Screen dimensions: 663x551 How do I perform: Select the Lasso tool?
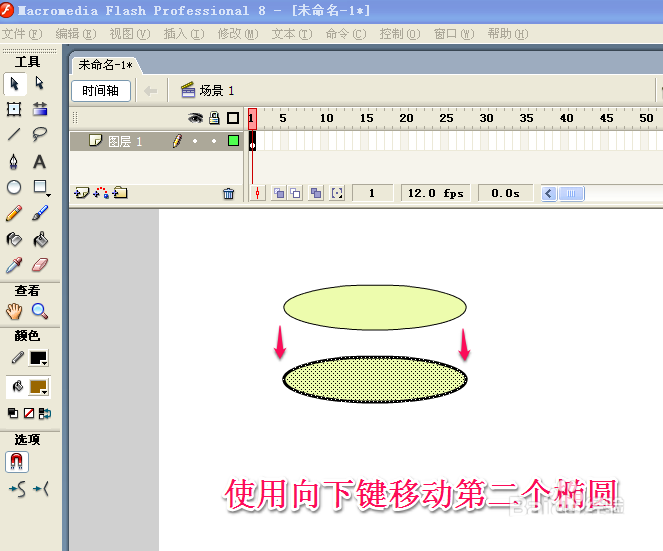pyautogui.click(x=40, y=134)
